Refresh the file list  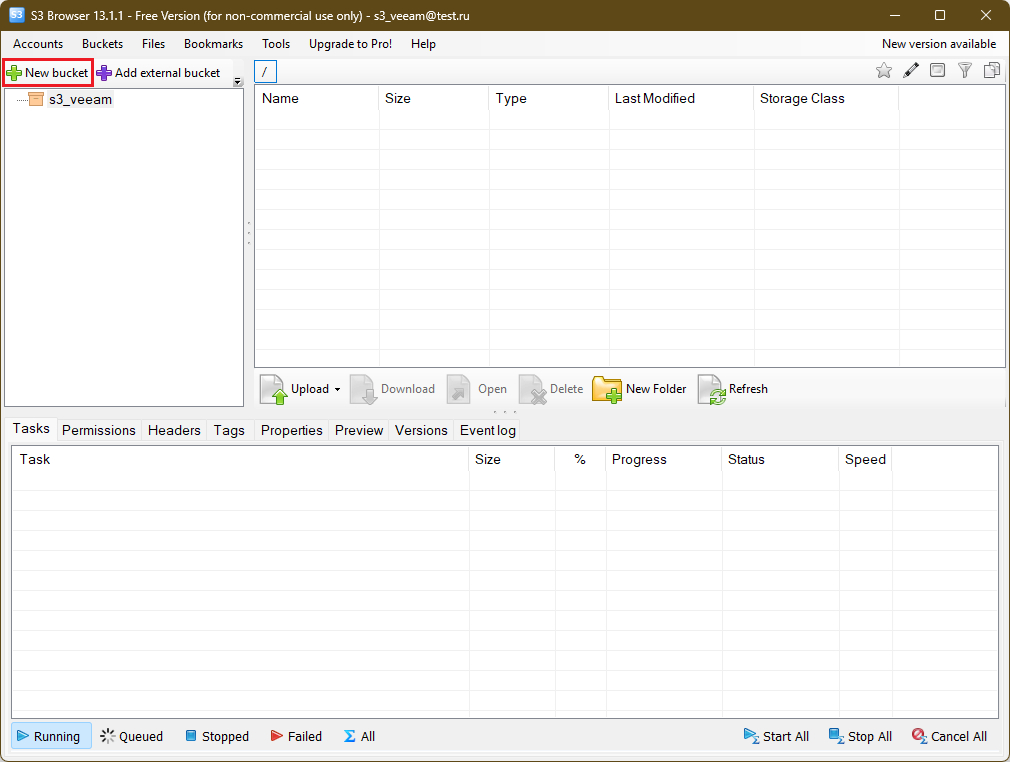pyautogui.click(x=733, y=389)
